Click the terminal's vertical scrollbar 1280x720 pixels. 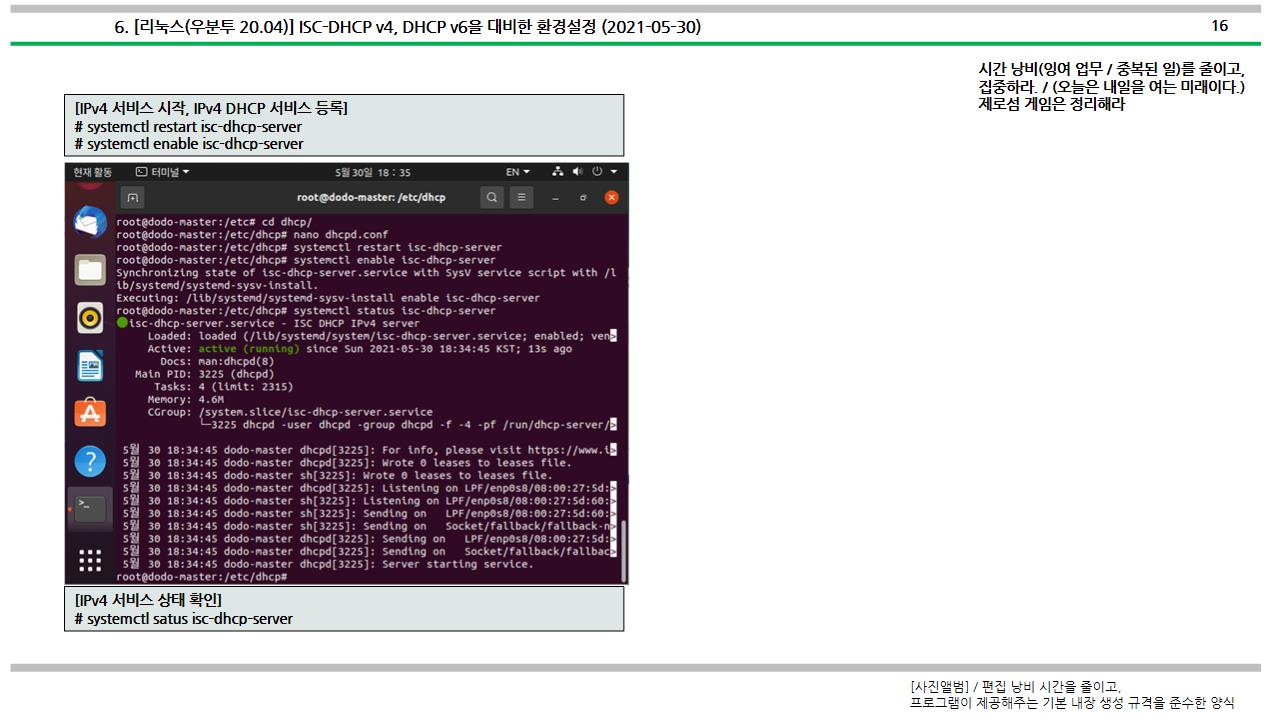click(x=624, y=550)
